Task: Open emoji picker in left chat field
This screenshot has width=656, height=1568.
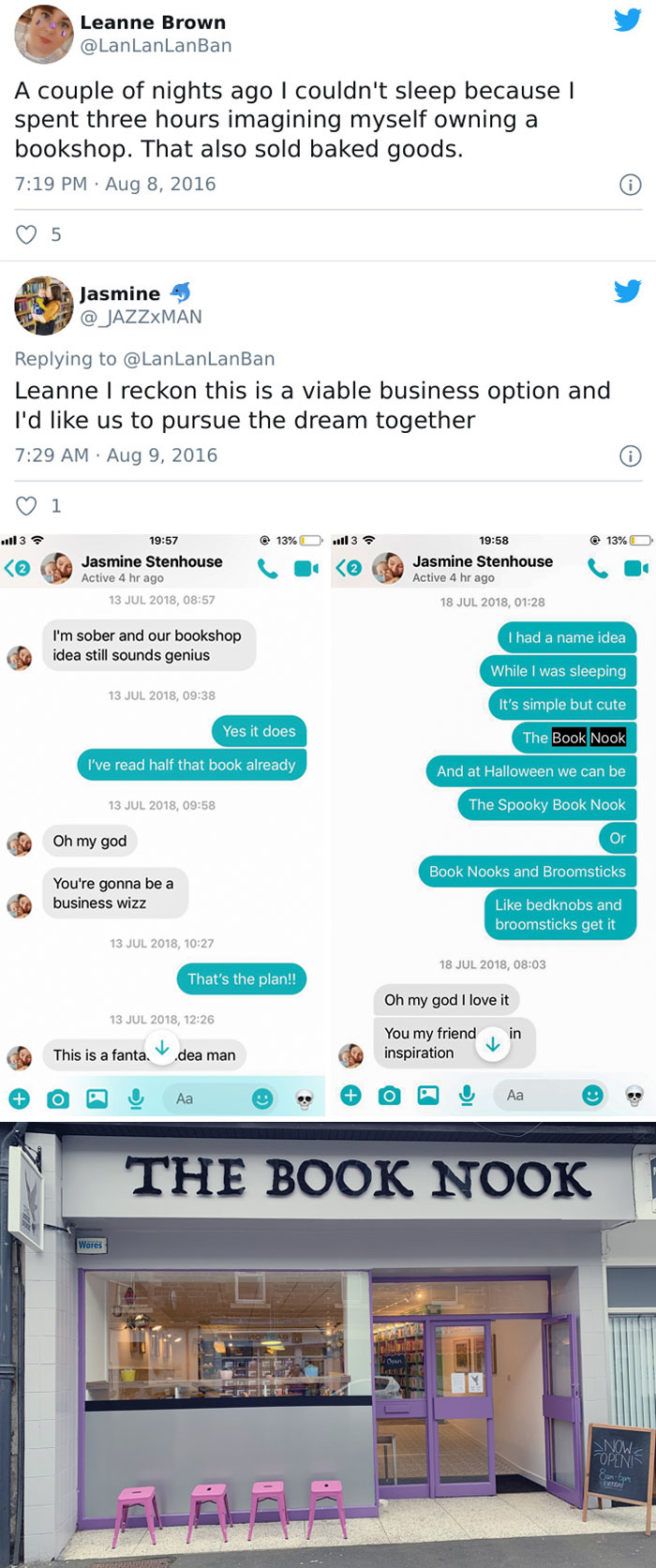Action: pos(262,1098)
